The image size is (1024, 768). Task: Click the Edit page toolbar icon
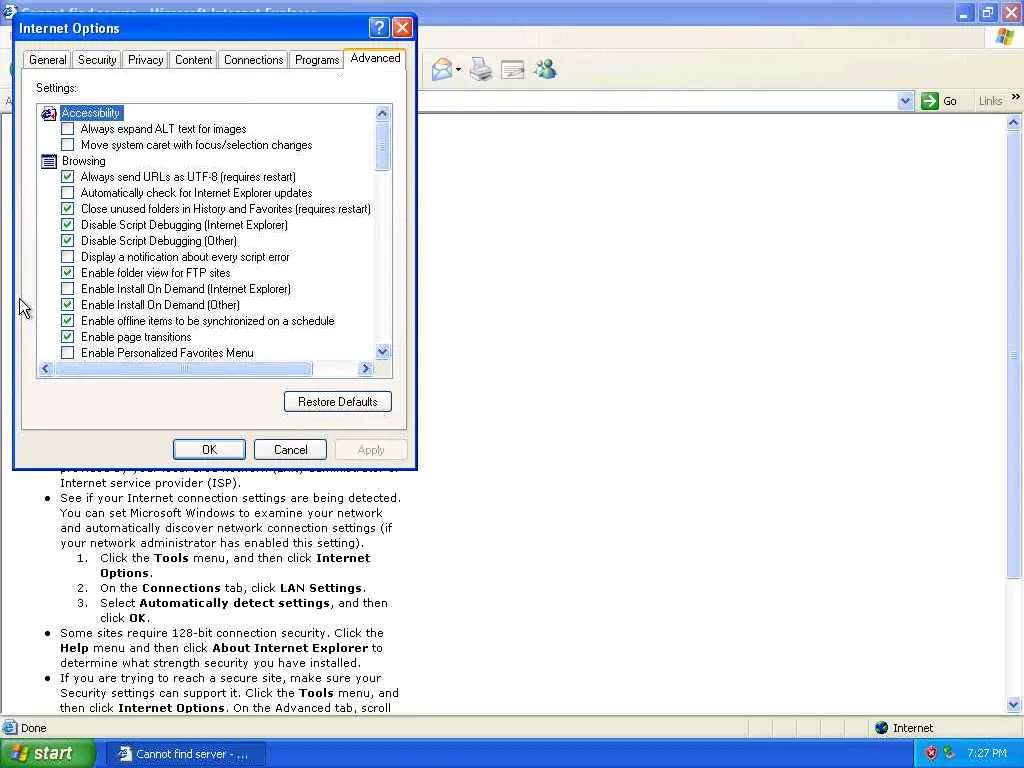point(513,69)
